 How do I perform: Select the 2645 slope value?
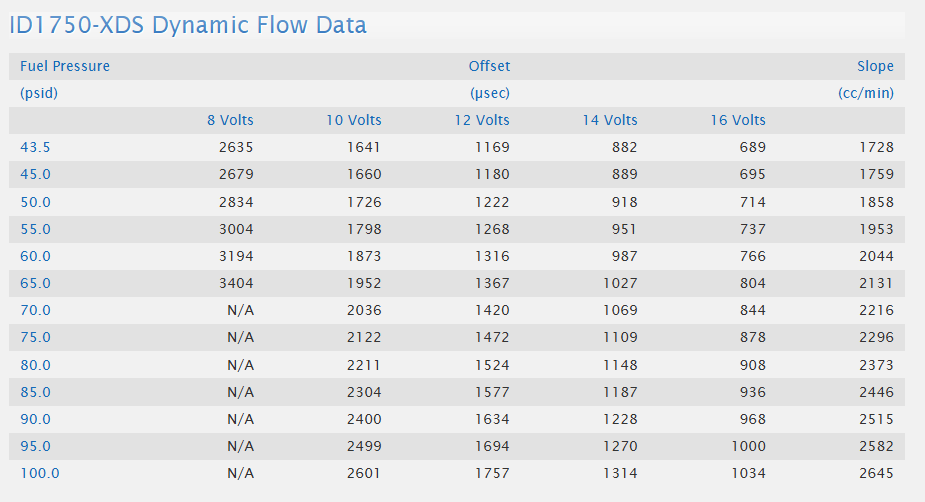[x=876, y=473]
